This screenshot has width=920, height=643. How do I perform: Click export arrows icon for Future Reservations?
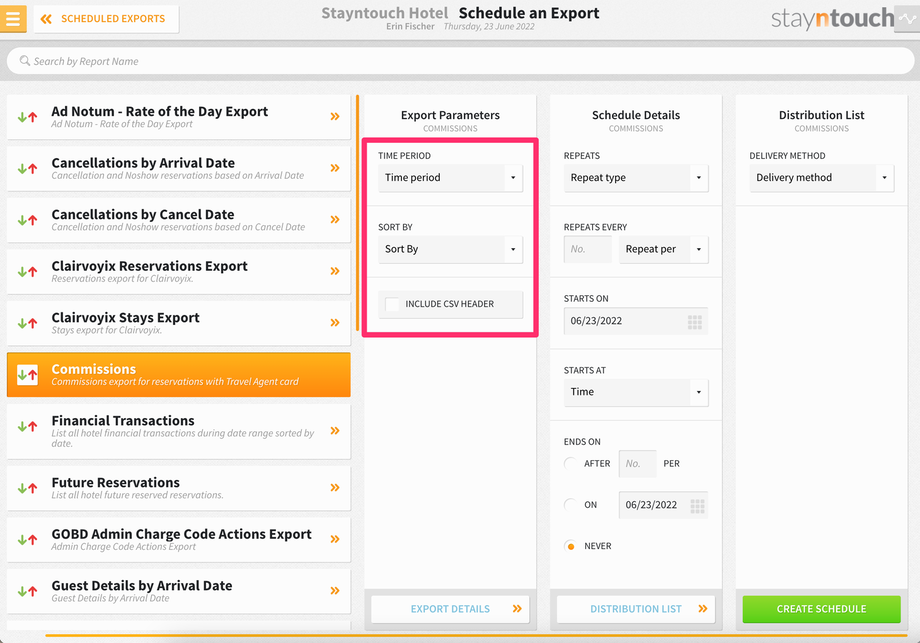click(28, 488)
